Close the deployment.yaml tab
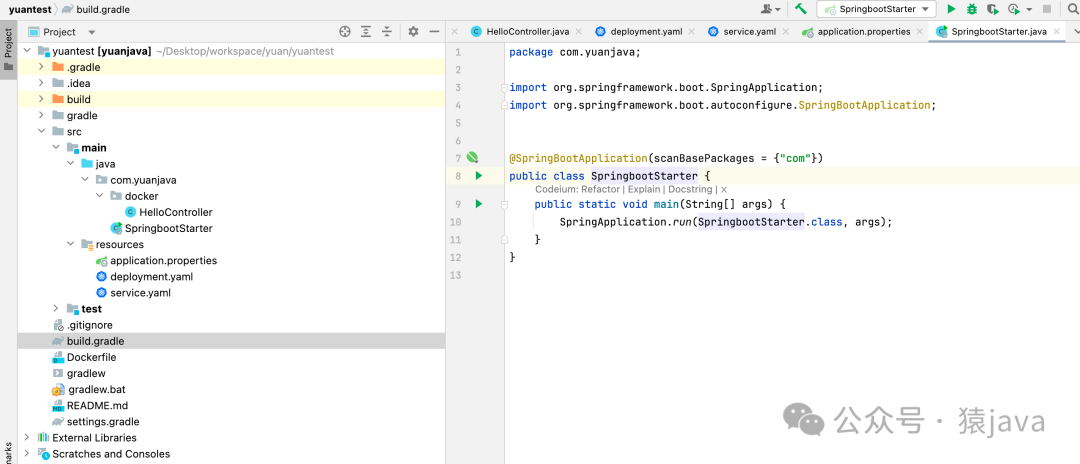 pyautogui.click(x=692, y=32)
